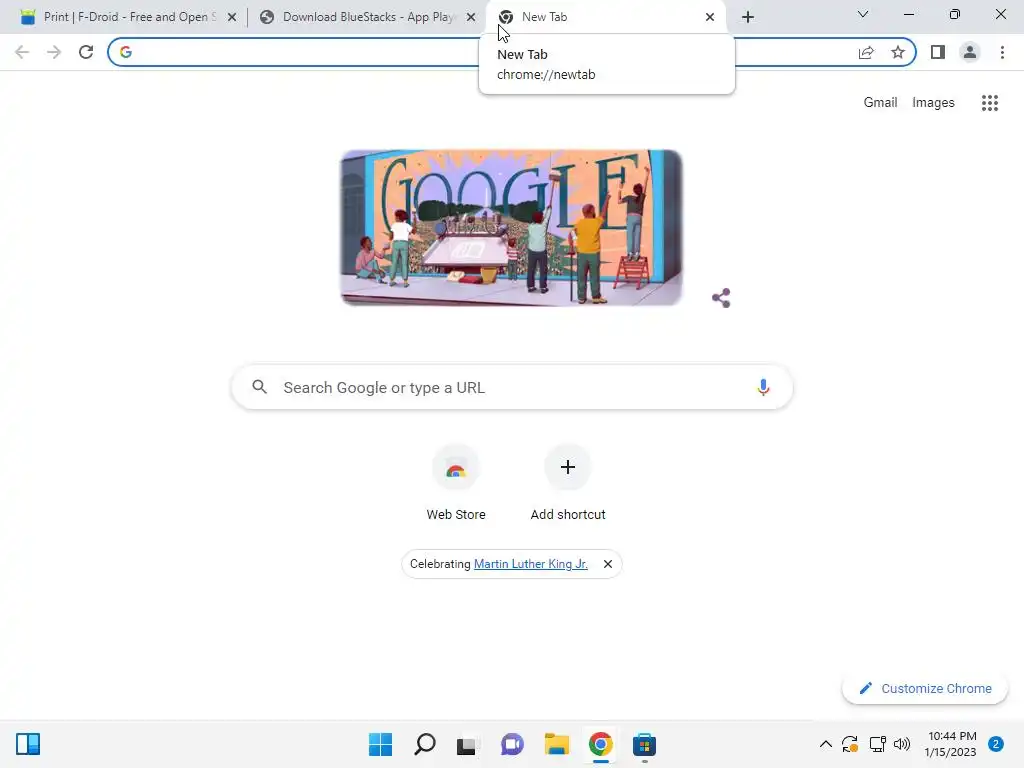Screen dimensions: 1024x768
Task: Click the Google search box
Action: [512, 387]
